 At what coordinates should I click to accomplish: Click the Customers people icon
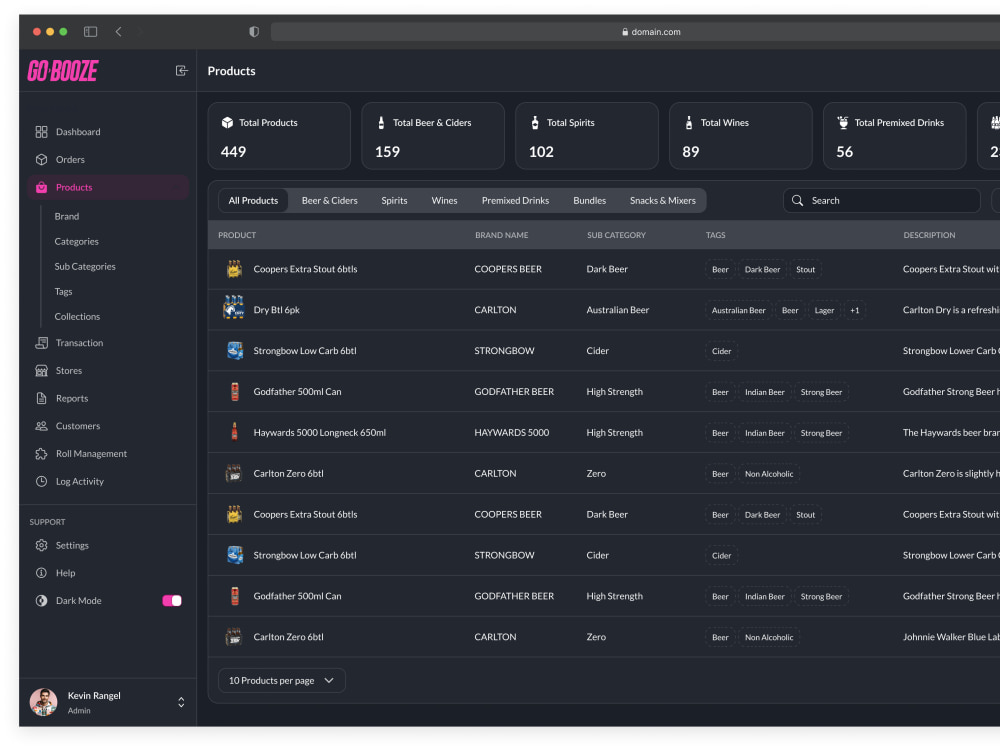click(41, 426)
